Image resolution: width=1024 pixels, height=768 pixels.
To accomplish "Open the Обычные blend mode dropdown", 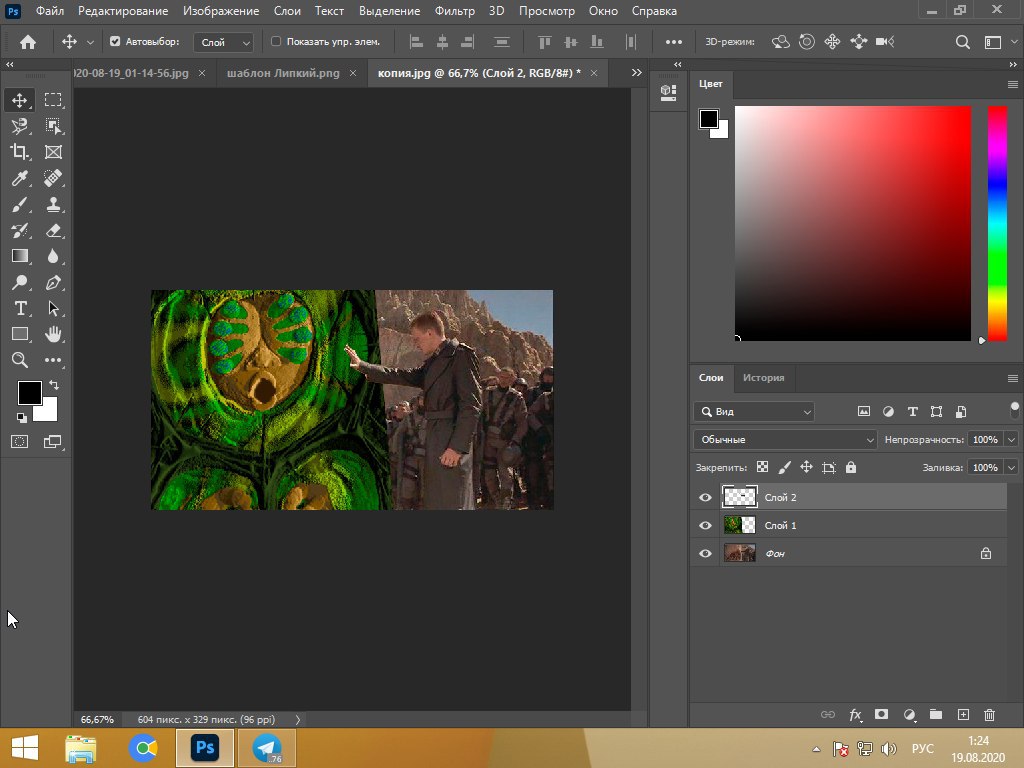I will point(785,439).
